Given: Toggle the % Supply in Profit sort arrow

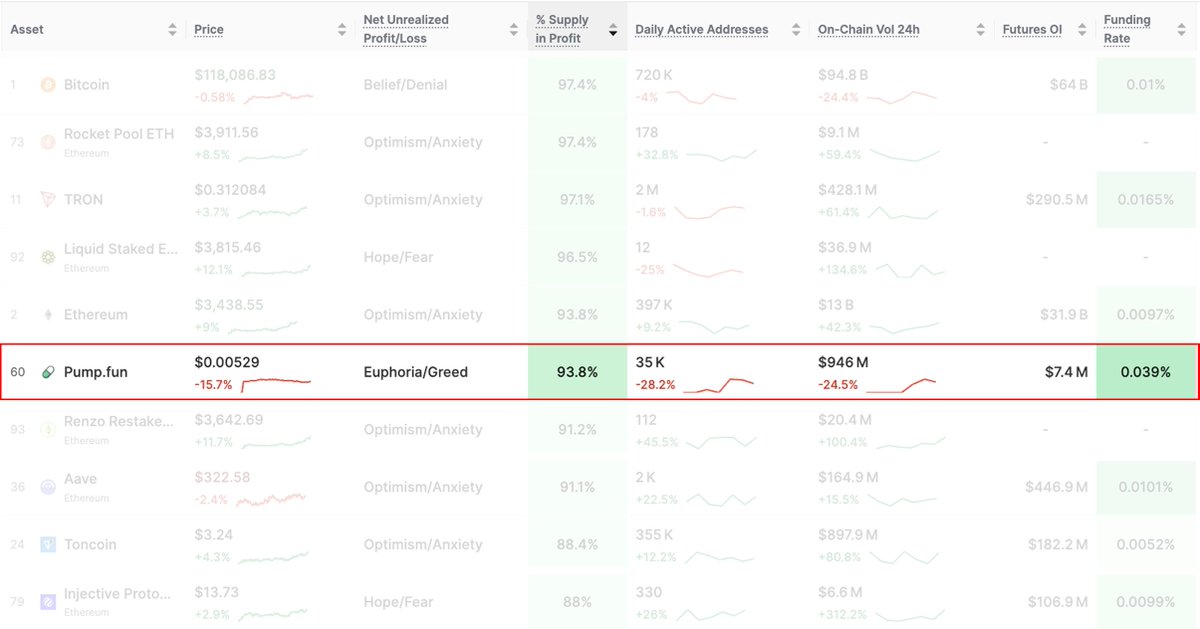Looking at the screenshot, I should coord(613,30).
